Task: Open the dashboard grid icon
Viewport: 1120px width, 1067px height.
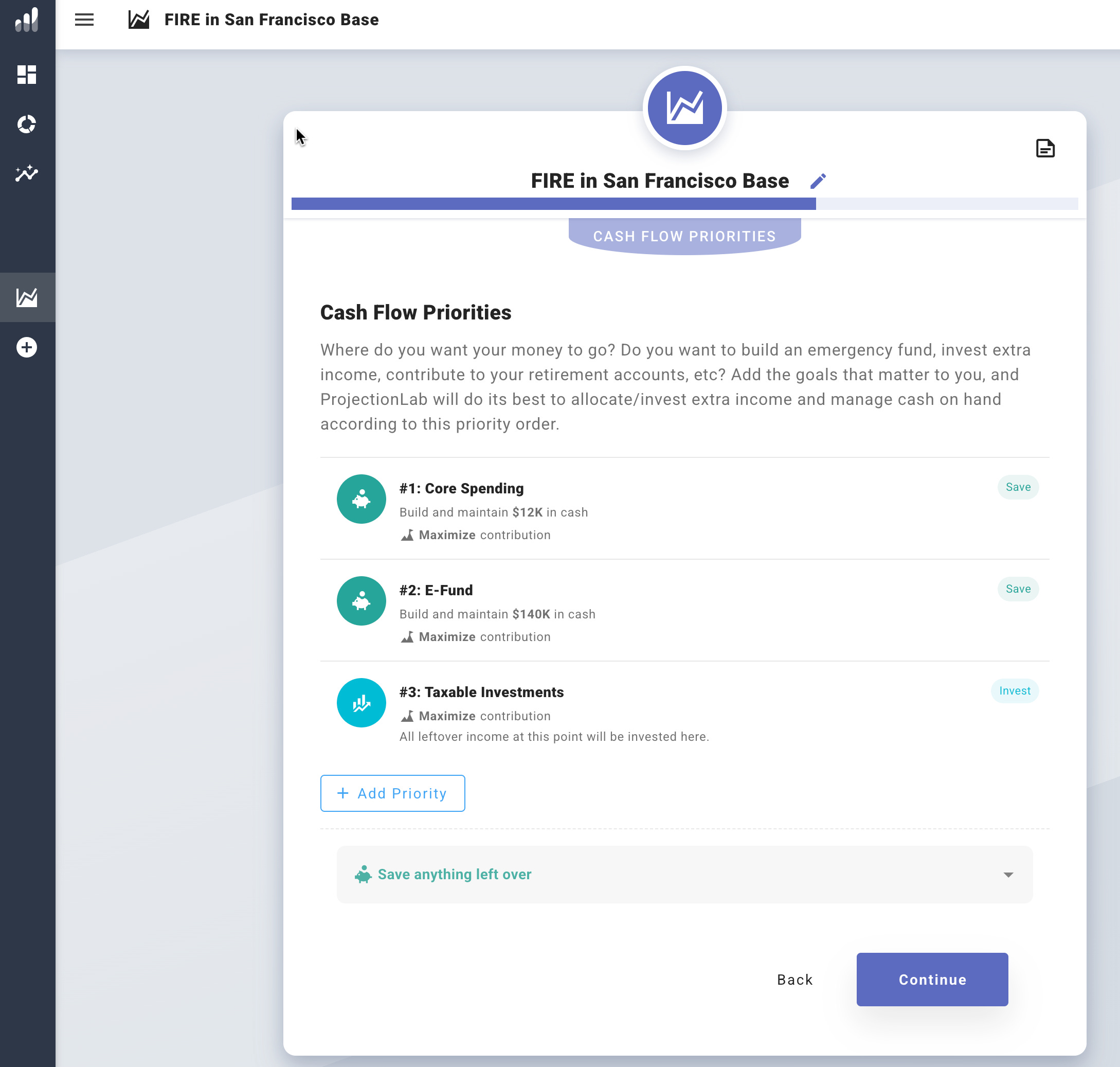Action: (27, 75)
